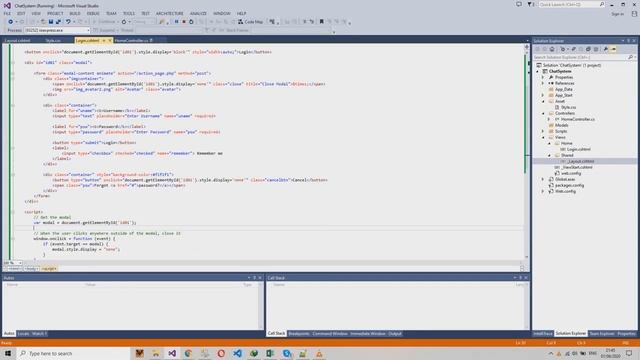
Task: Select Style.css in the Asset folder
Action: (x=568, y=107)
